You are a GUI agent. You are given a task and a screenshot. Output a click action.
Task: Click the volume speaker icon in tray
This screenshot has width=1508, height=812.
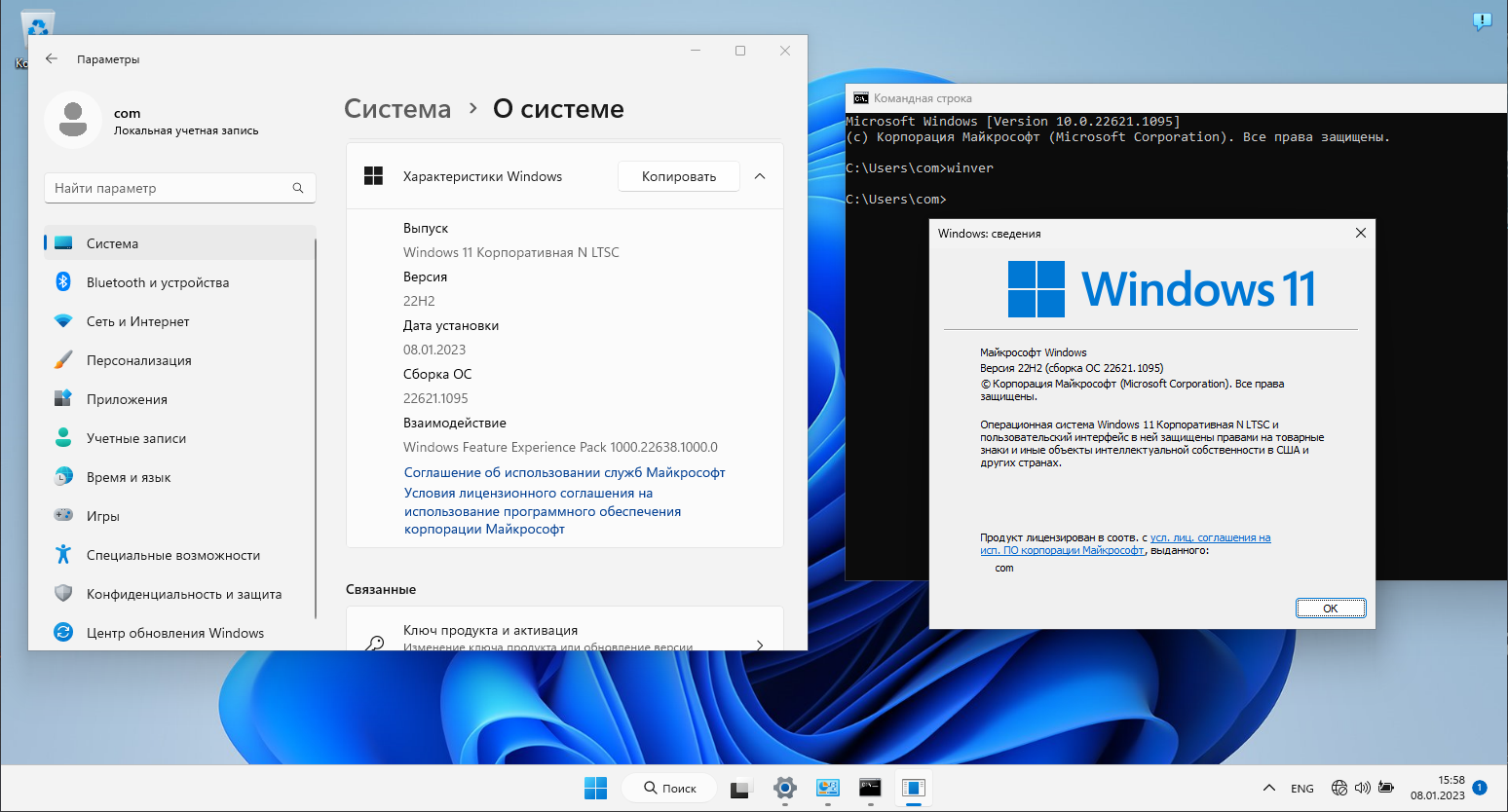[x=1362, y=788]
